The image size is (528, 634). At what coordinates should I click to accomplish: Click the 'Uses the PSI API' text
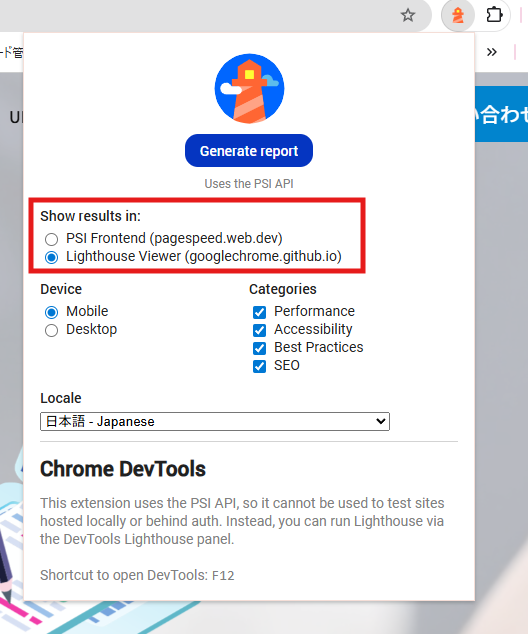click(x=249, y=184)
